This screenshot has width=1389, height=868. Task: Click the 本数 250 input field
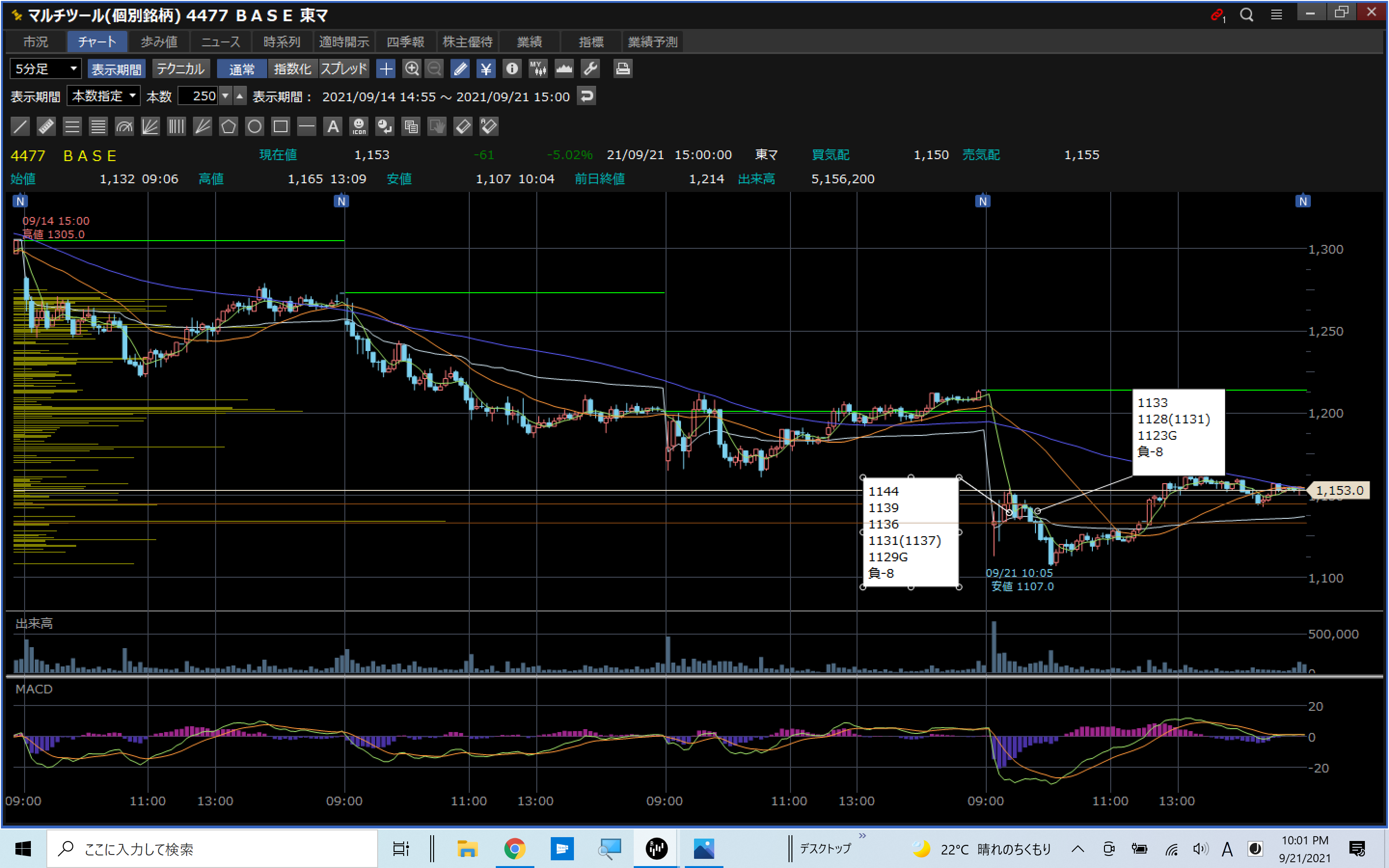pos(198,96)
